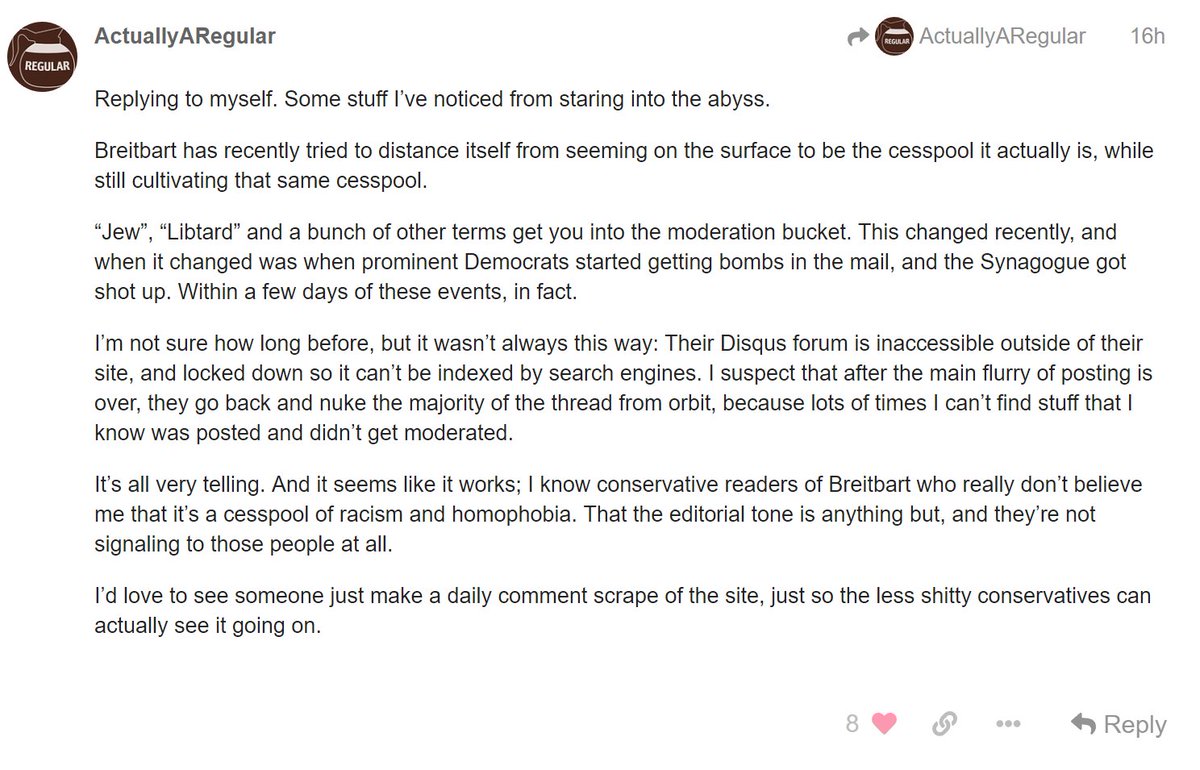Click the paragraph about a daily comment scrape
Viewport: 1200px width, 770px height.
point(622,612)
